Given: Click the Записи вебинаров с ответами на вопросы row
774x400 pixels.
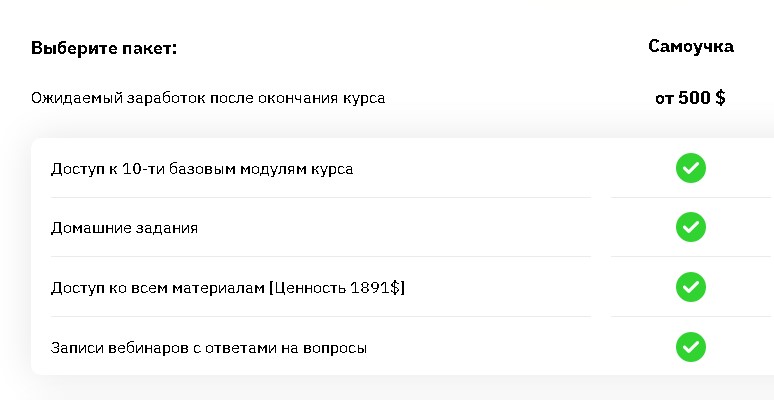Looking at the screenshot, I should pyautogui.click(x=208, y=348).
